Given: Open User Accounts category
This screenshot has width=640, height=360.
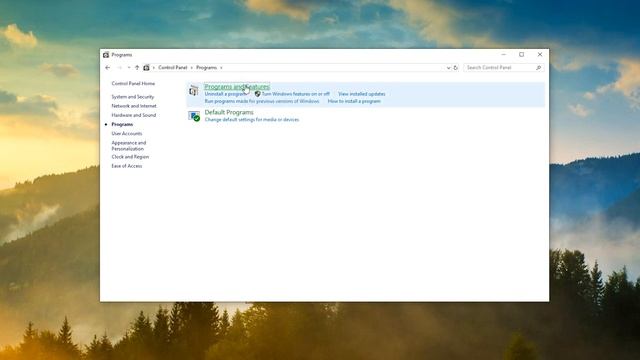Looking at the screenshot, I should click(127, 133).
